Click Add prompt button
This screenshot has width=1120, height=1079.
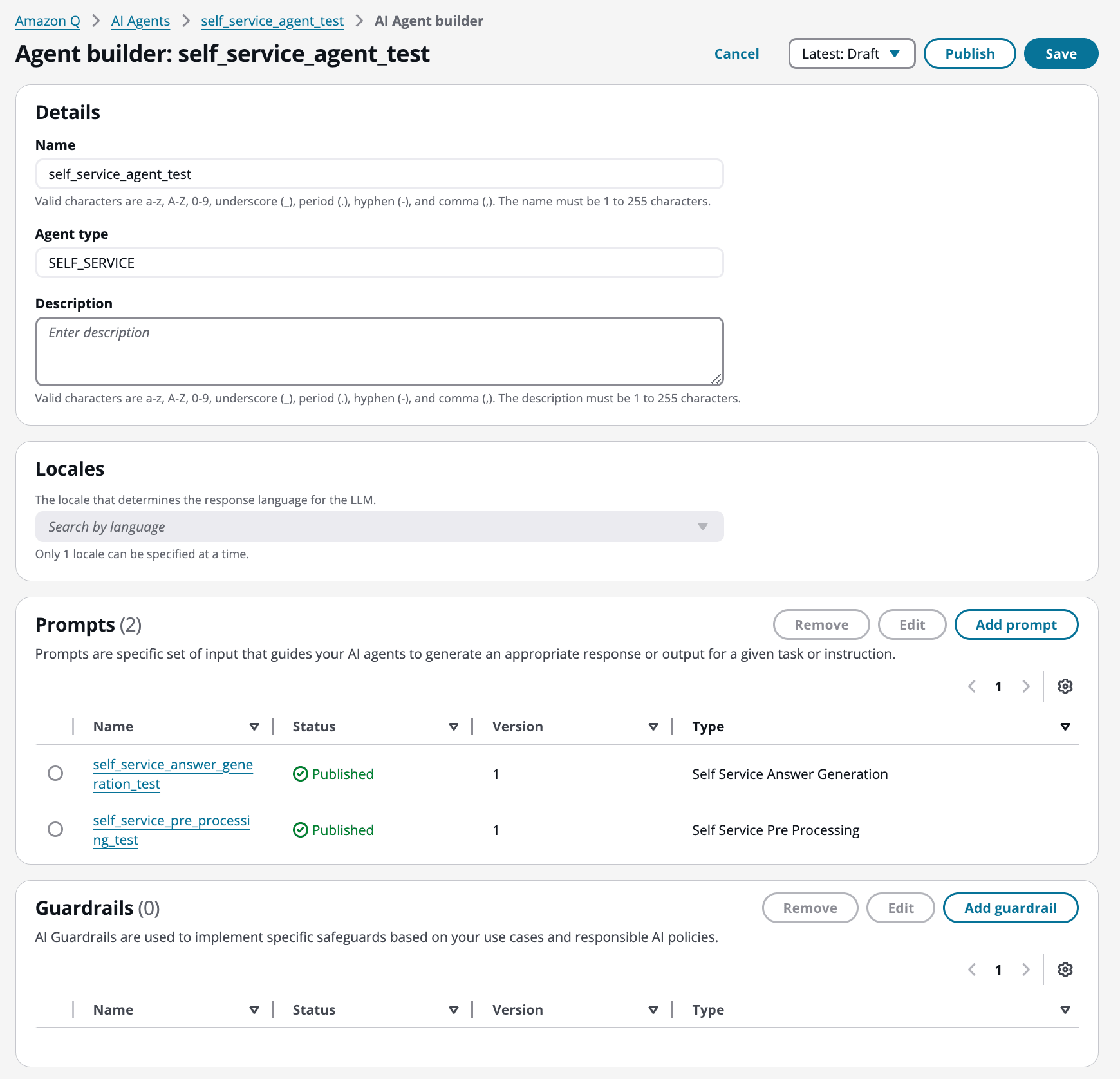click(1016, 624)
